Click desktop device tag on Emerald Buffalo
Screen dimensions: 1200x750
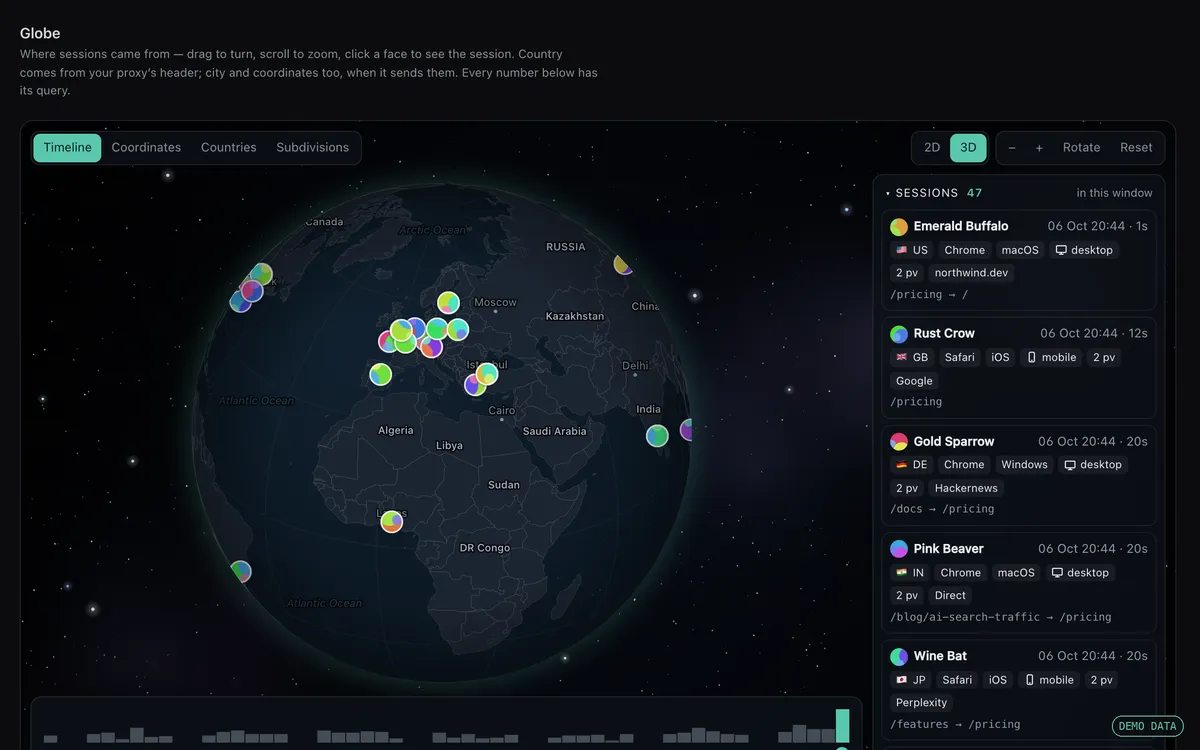[x=1084, y=250]
